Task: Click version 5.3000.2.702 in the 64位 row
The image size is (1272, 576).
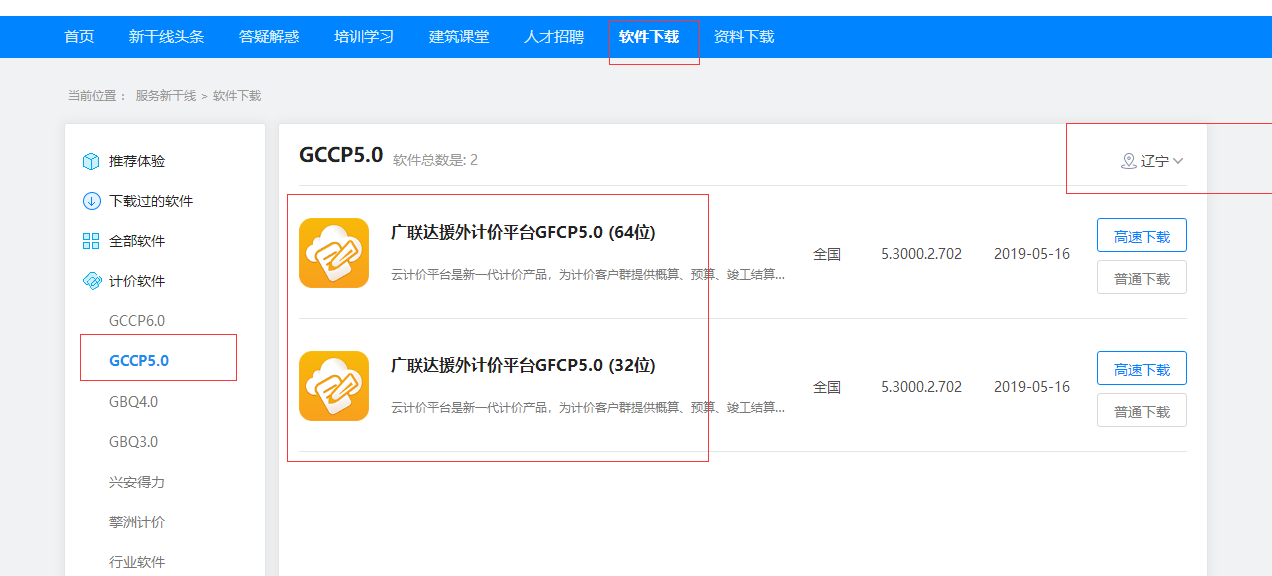Action: [x=921, y=254]
